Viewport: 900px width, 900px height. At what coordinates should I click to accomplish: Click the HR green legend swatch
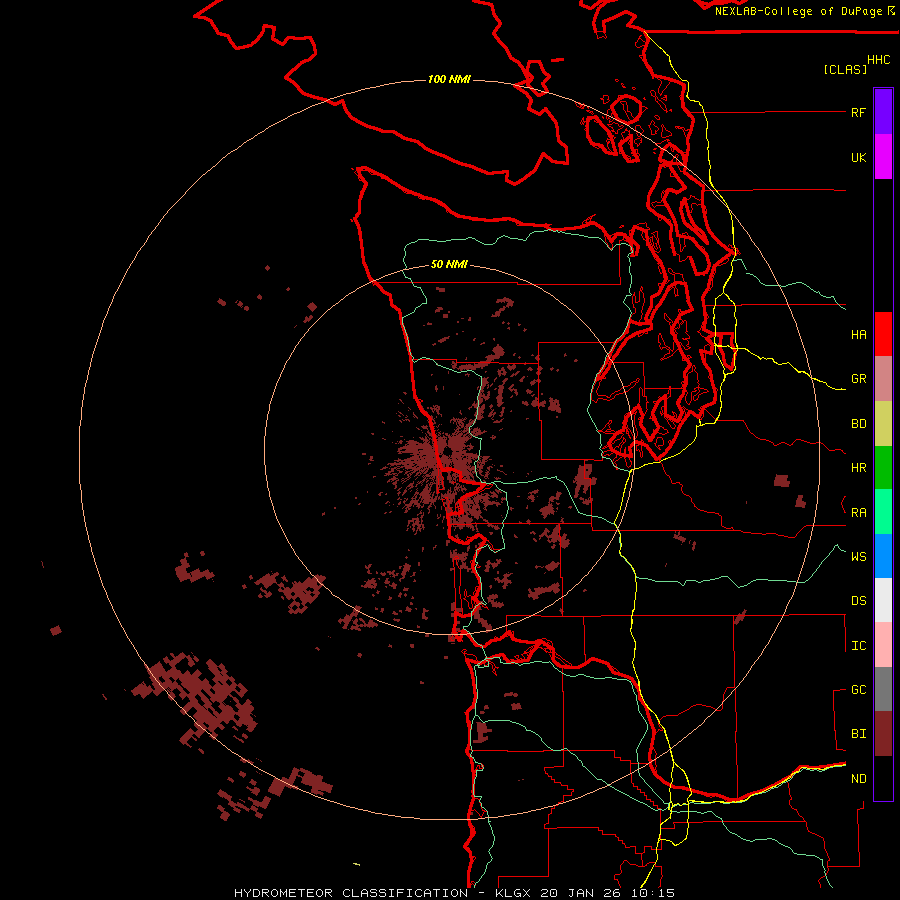coord(883,468)
